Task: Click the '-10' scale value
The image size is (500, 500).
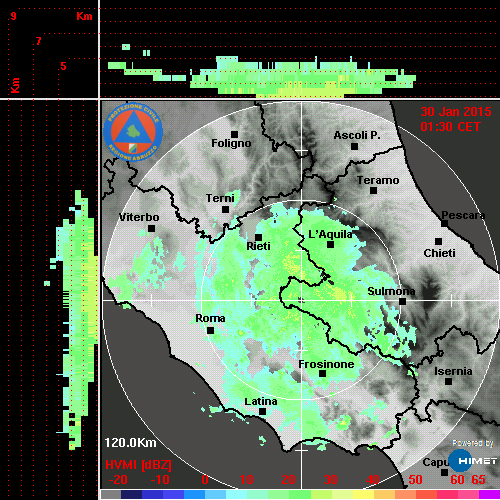Action: tap(160, 480)
